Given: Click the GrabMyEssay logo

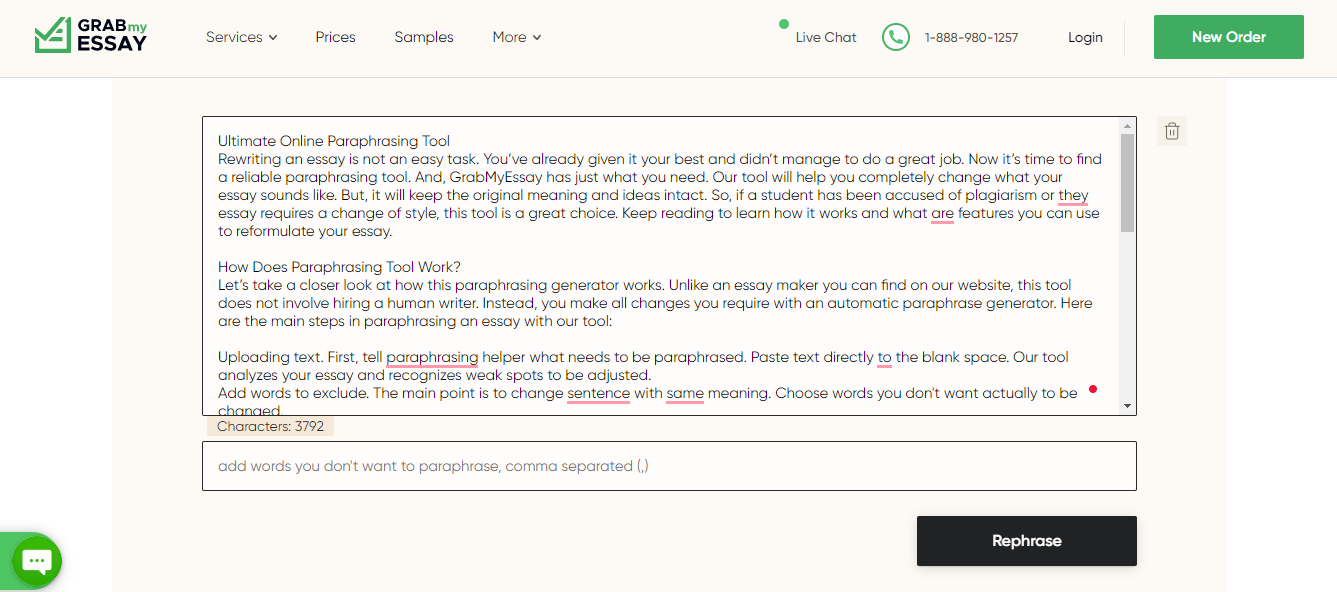Looking at the screenshot, I should 91,35.
